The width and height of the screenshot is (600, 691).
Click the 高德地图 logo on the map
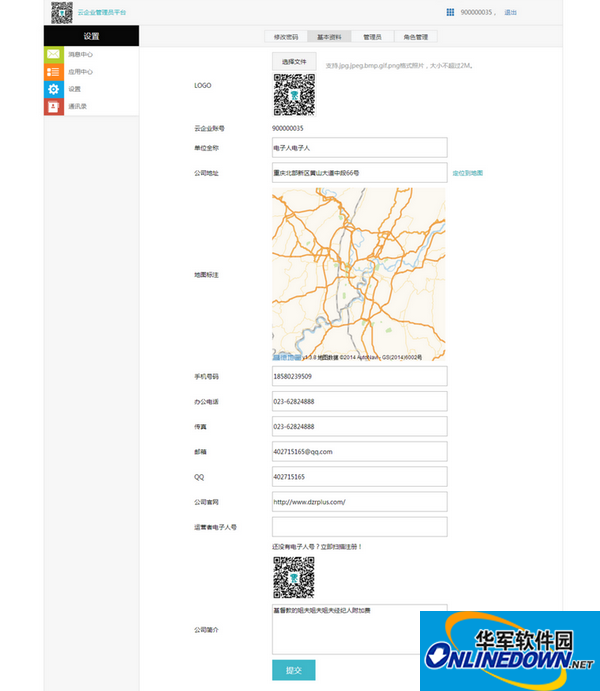point(287,357)
